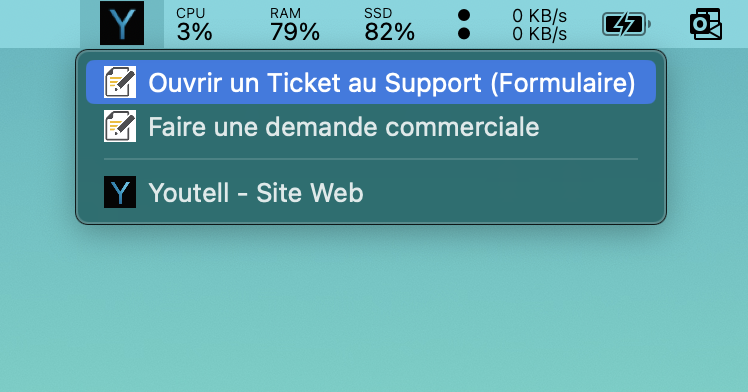Click empty menu bar space left of Youtell icon
Image resolution: width=748 pixels, height=392 pixels.
tap(40, 24)
